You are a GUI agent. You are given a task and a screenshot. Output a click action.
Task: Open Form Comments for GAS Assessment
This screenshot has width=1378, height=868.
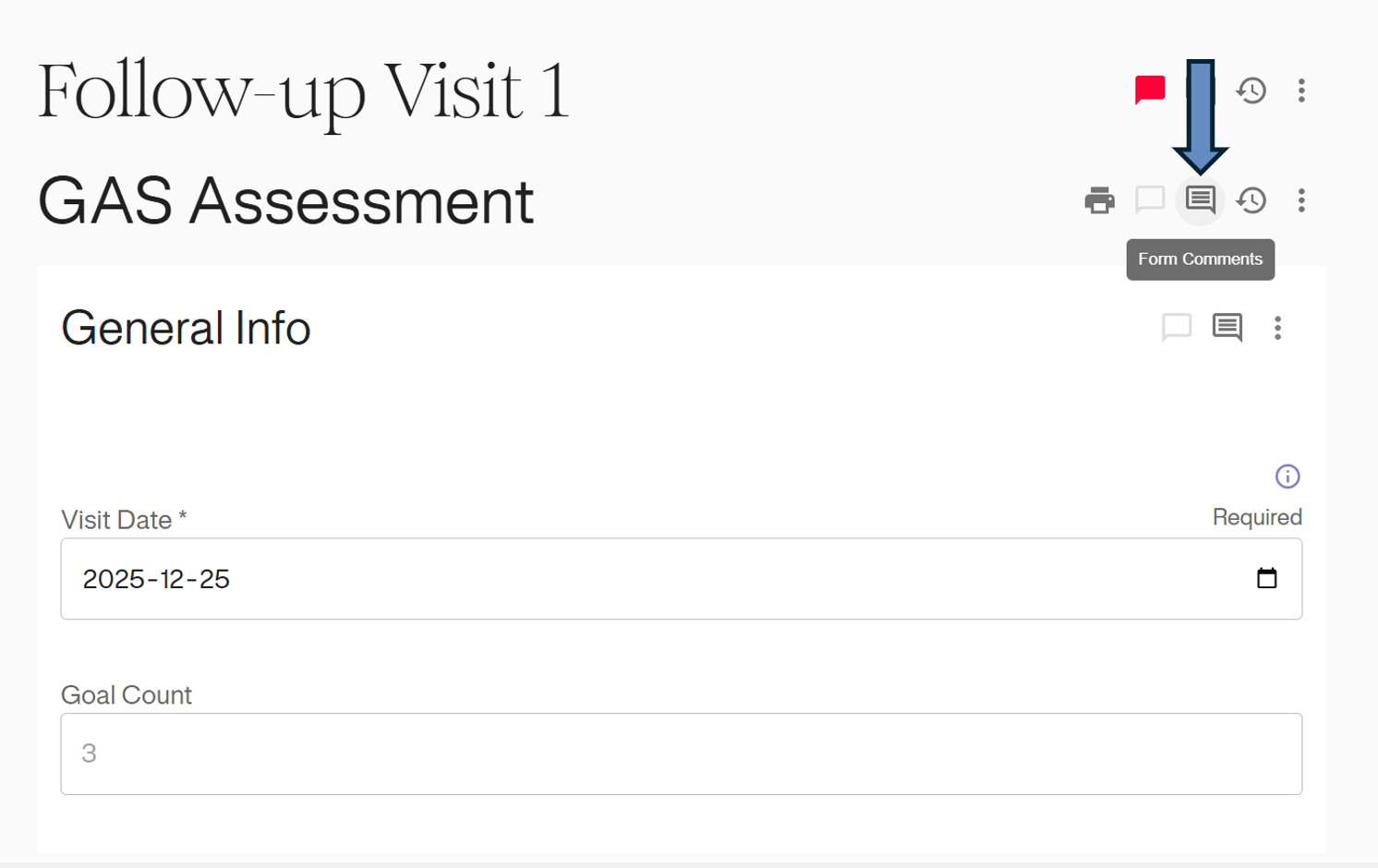1200,199
